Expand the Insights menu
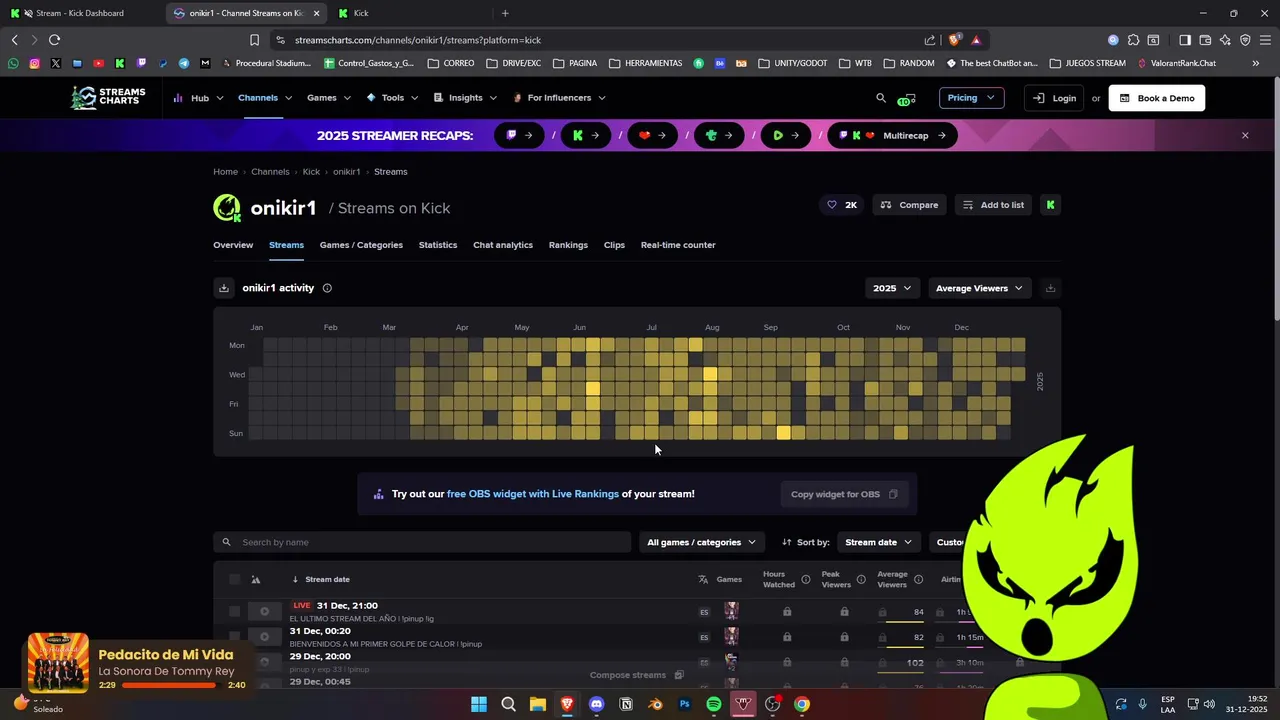This screenshot has width=1280, height=720. point(466,98)
